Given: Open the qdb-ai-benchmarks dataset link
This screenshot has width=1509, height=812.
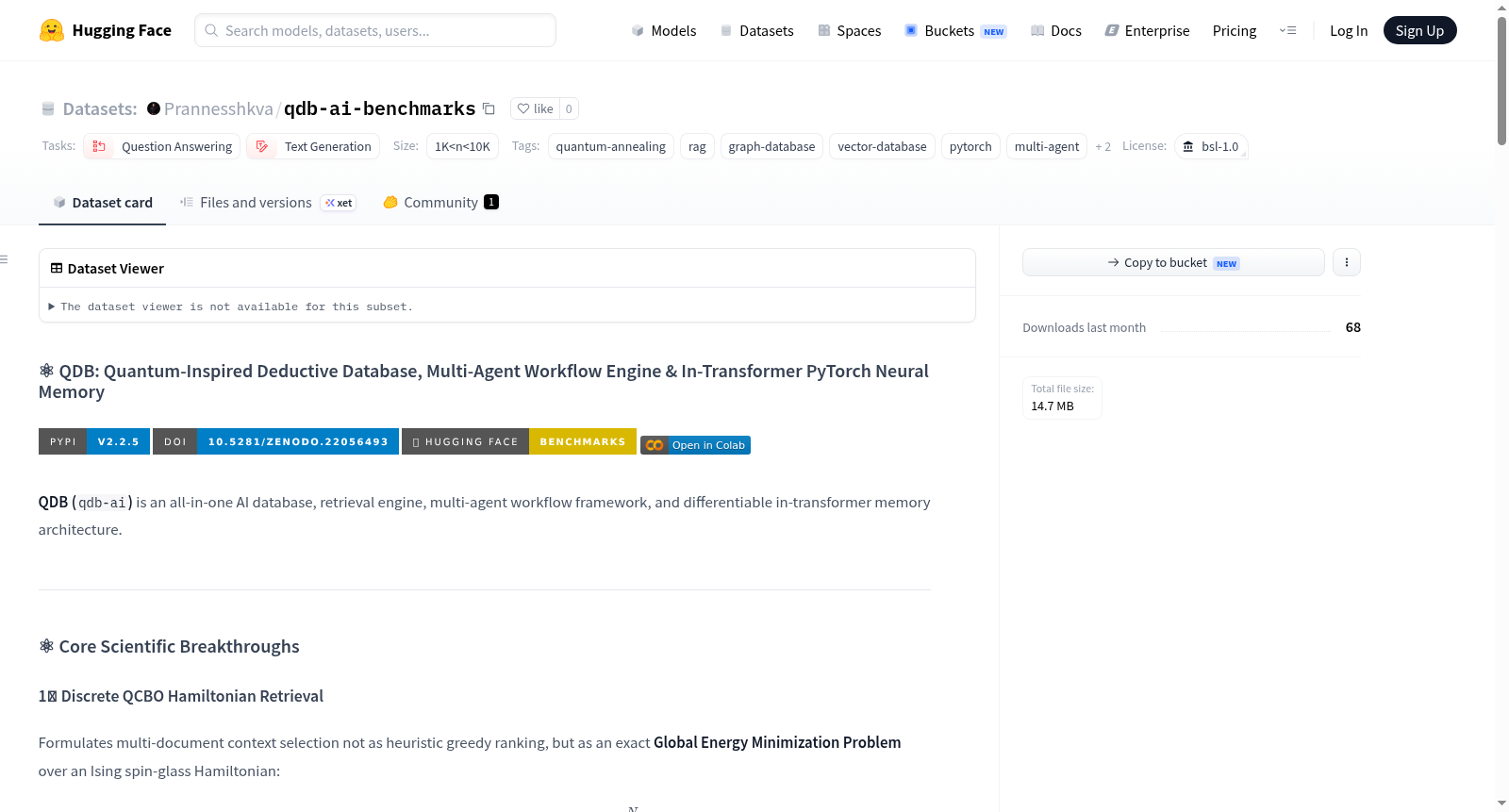Looking at the screenshot, I should pos(380,108).
